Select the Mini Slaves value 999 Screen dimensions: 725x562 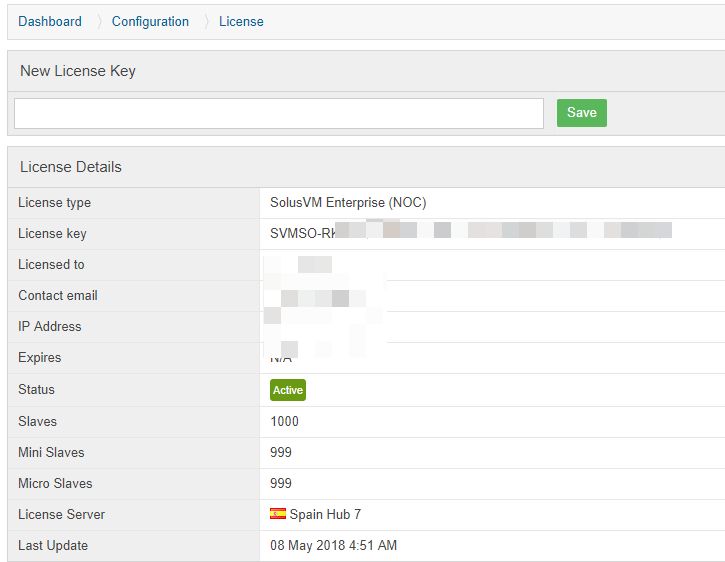[x=281, y=452]
